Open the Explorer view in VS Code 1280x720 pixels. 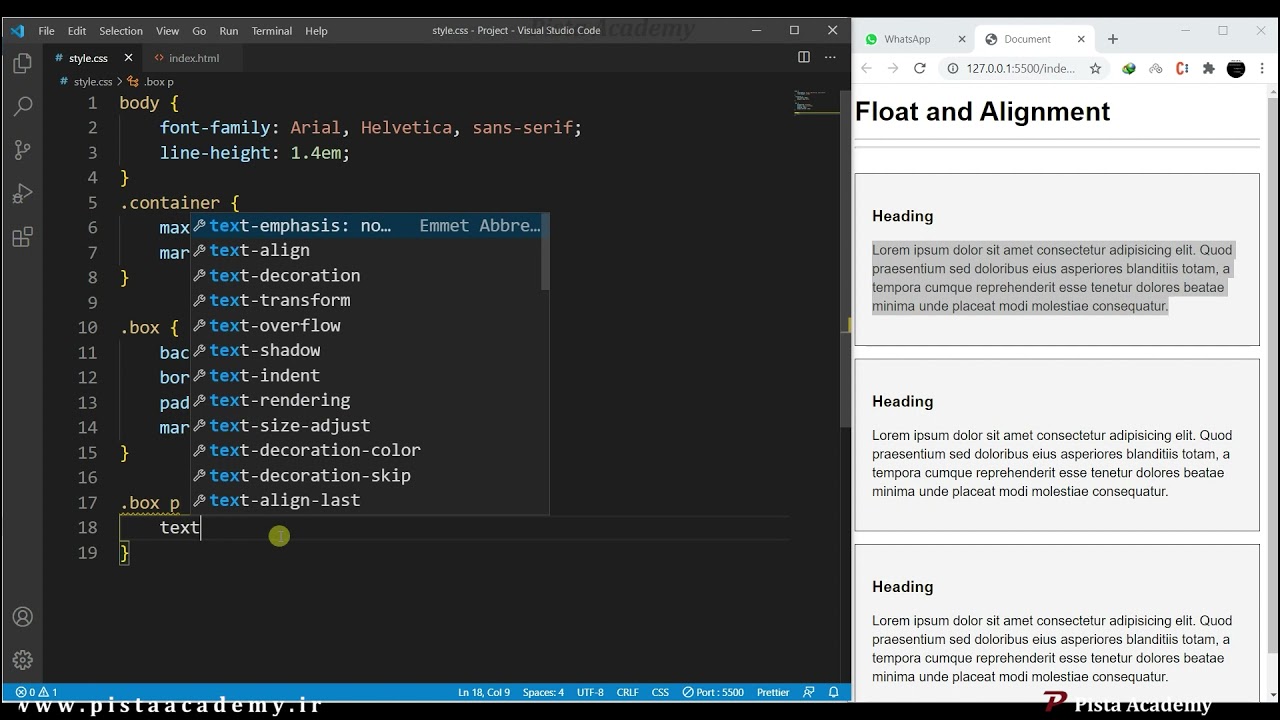[22, 65]
